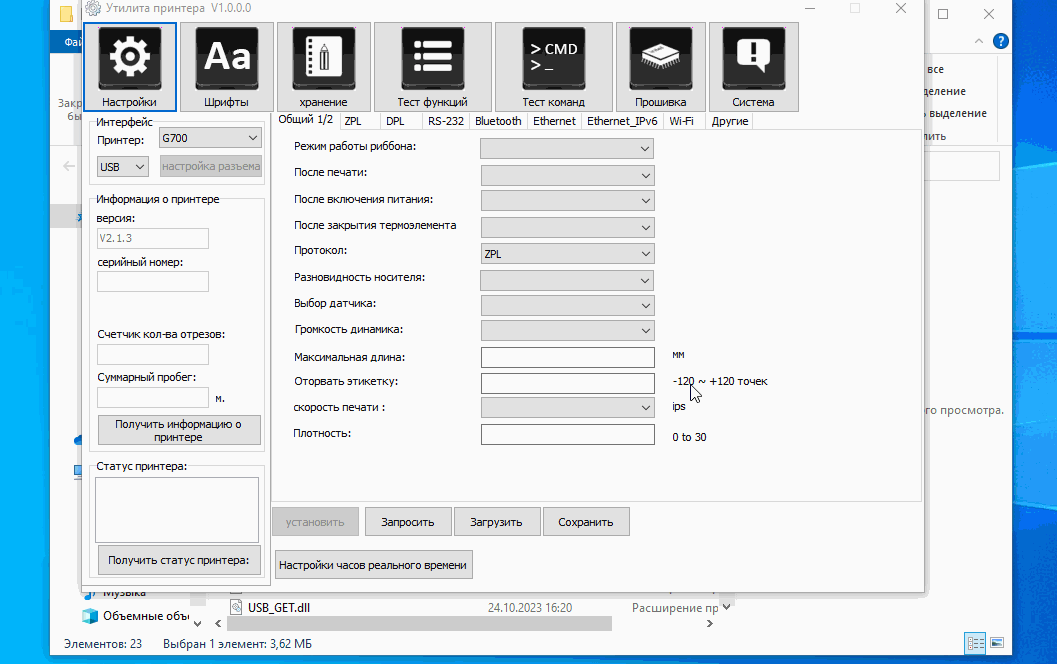Open the Протокол ZPL dropdown

567,254
